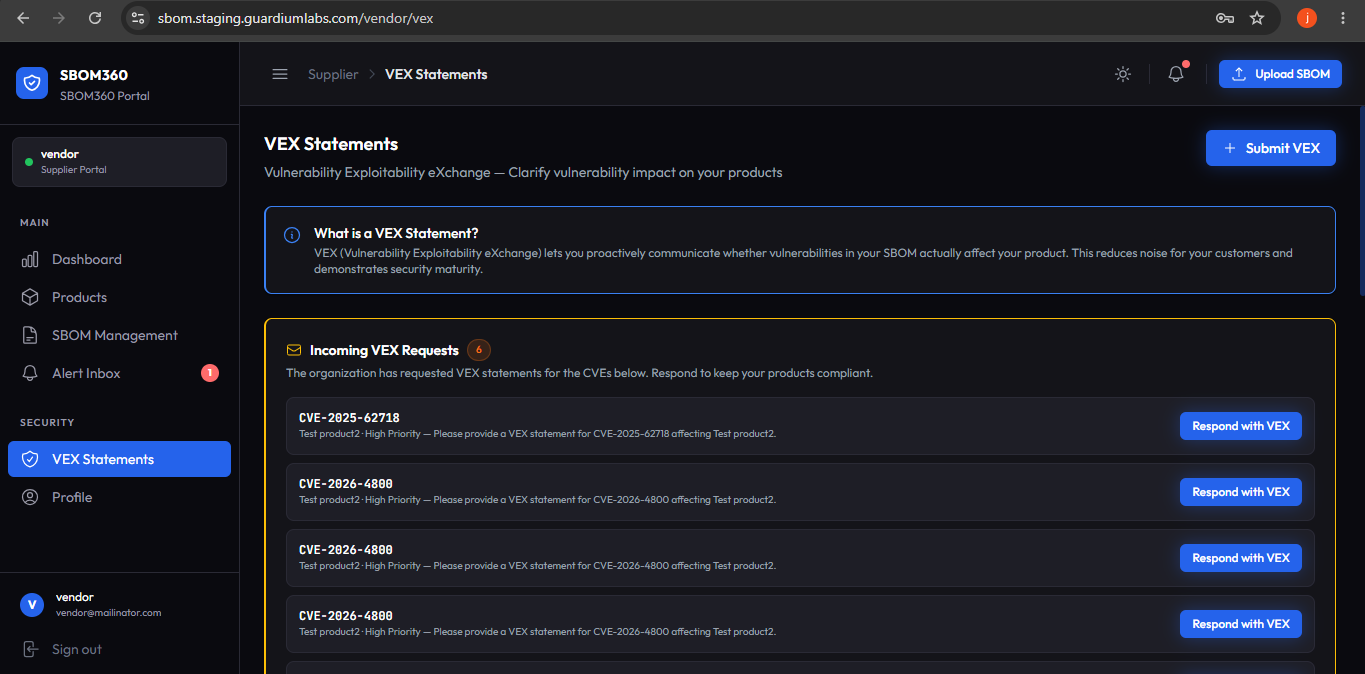Click the Dashboard bar chart icon
The height and width of the screenshot is (674, 1365).
click(31, 259)
